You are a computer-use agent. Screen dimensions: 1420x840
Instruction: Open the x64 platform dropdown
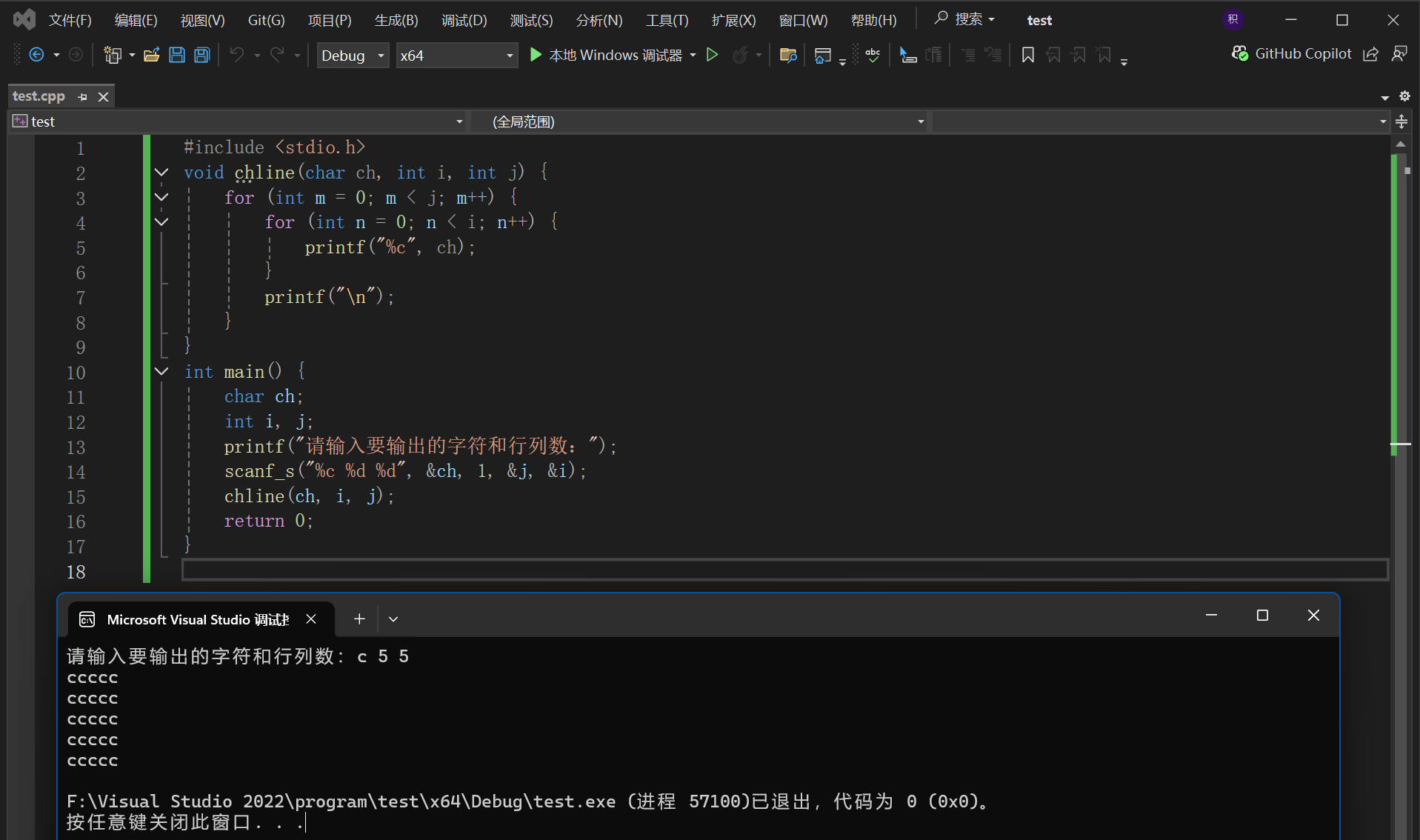tap(456, 56)
